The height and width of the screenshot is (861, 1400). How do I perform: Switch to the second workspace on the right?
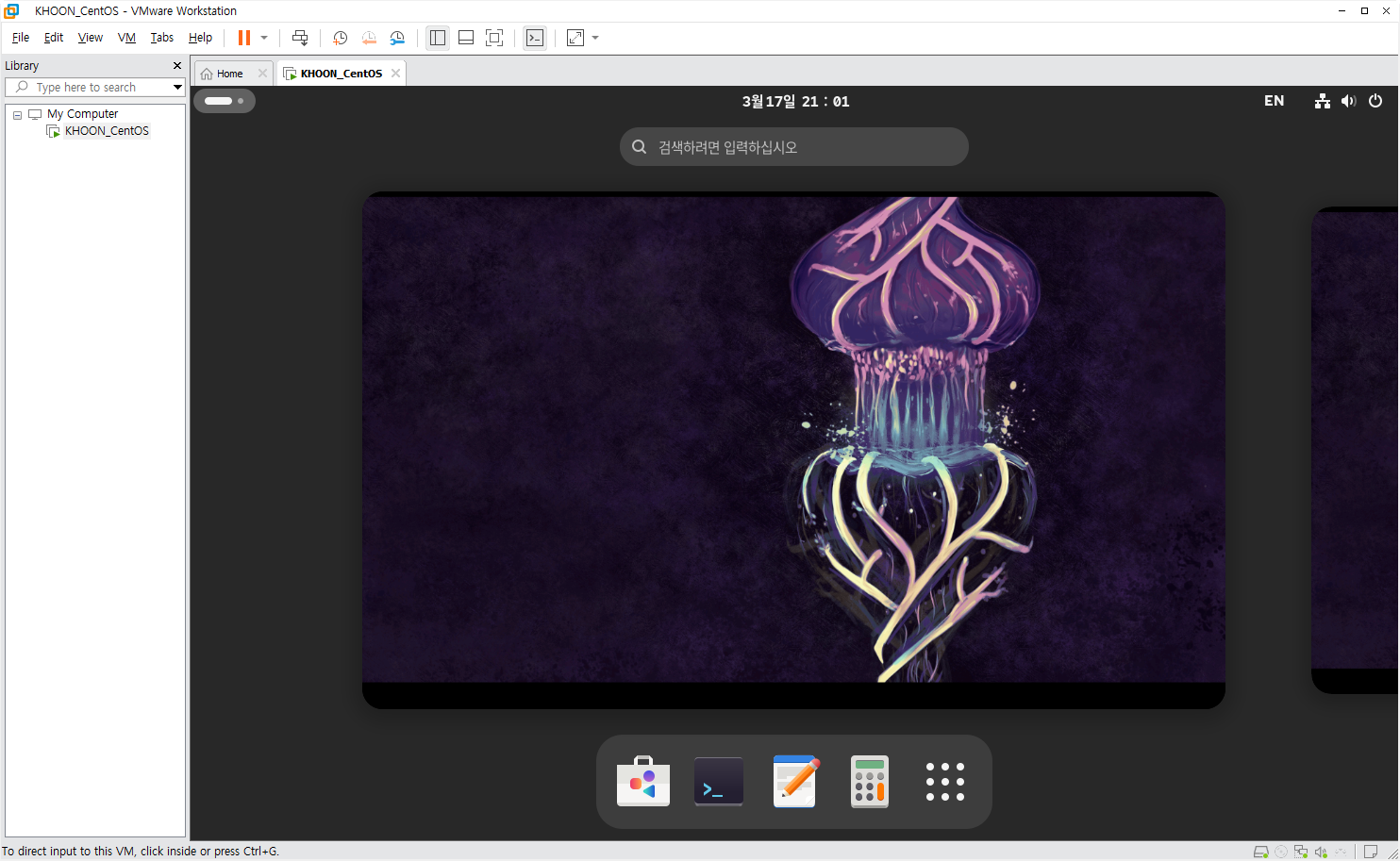pos(1355,450)
